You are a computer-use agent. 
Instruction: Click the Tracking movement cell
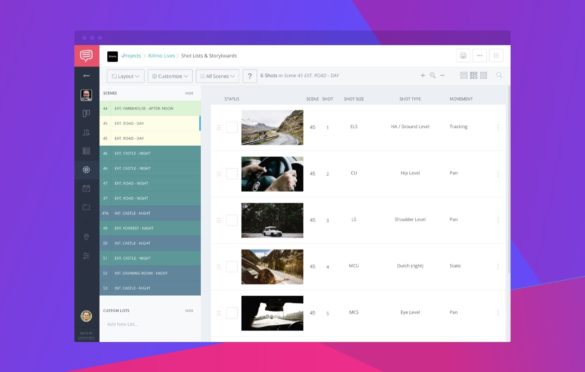(x=459, y=127)
